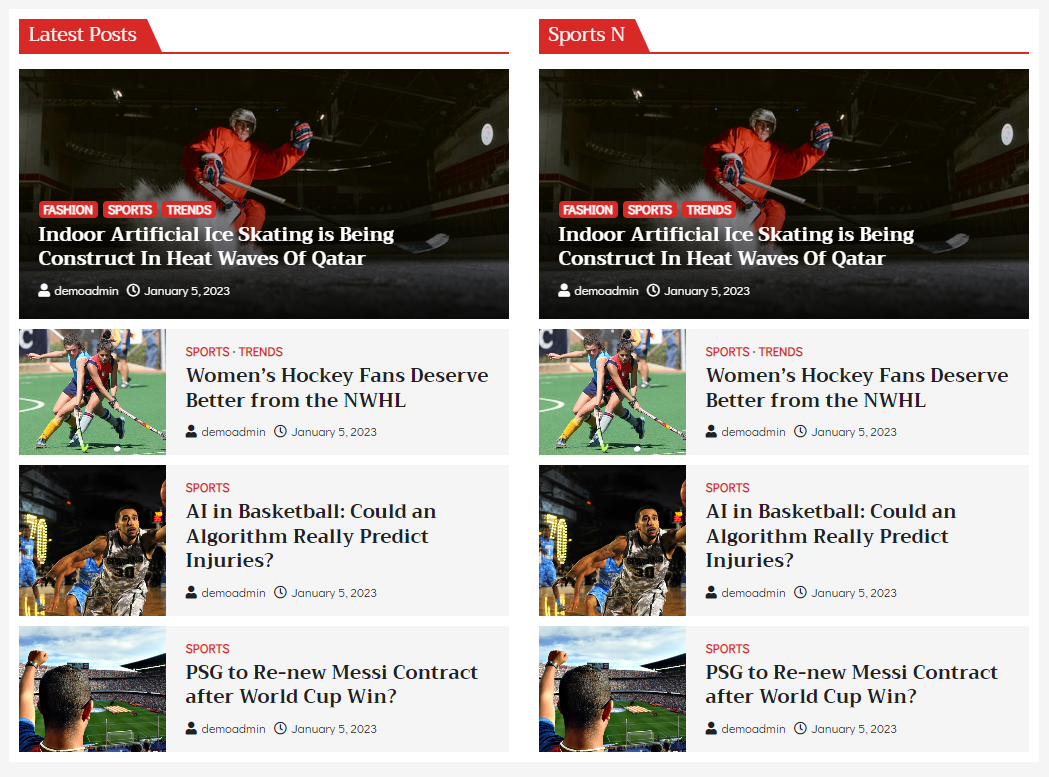This screenshot has width=1049, height=777.
Task: Click SPORTS category above PSG Messi in Latest Posts
Action: point(207,649)
